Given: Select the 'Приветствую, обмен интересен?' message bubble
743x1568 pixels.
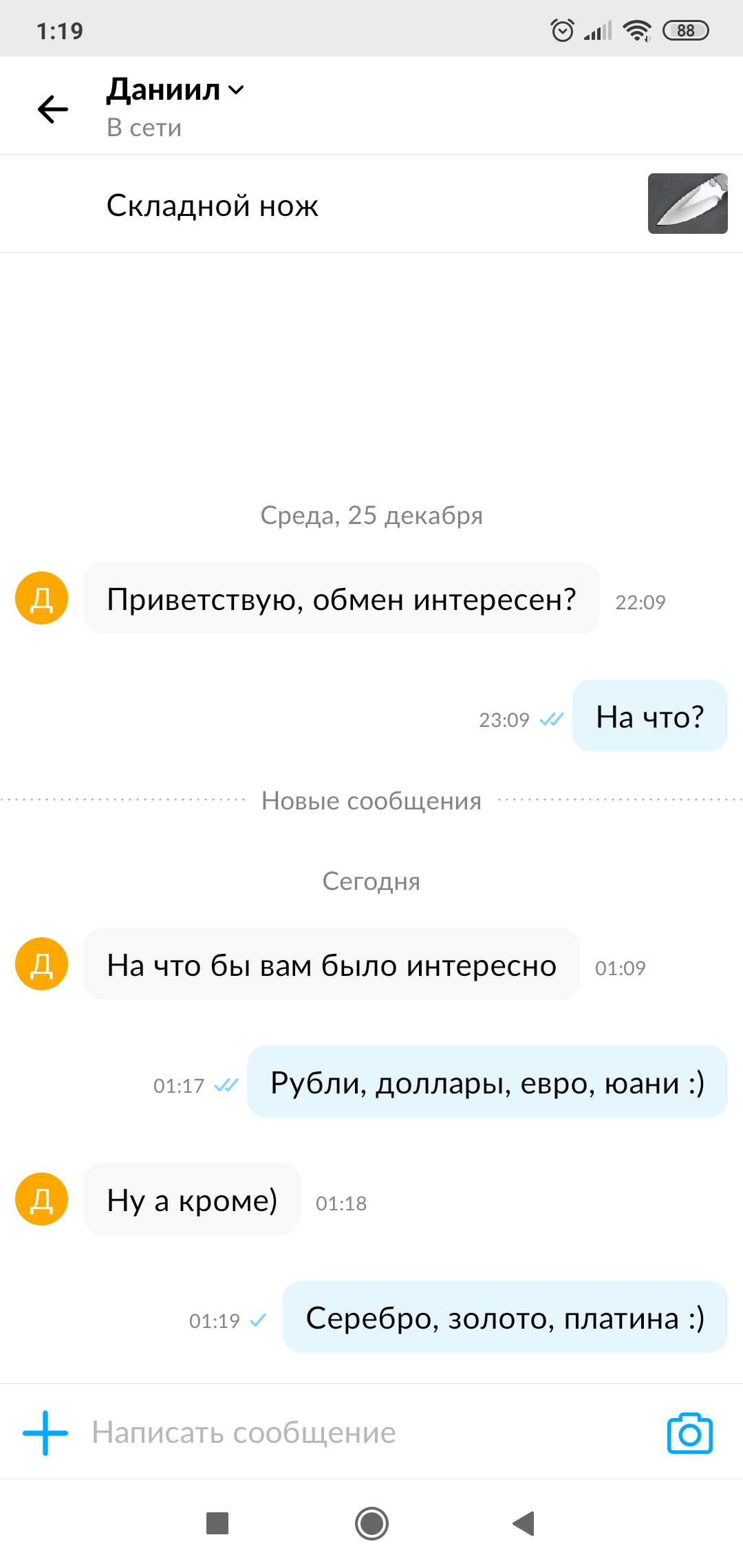Looking at the screenshot, I should (341, 599).
